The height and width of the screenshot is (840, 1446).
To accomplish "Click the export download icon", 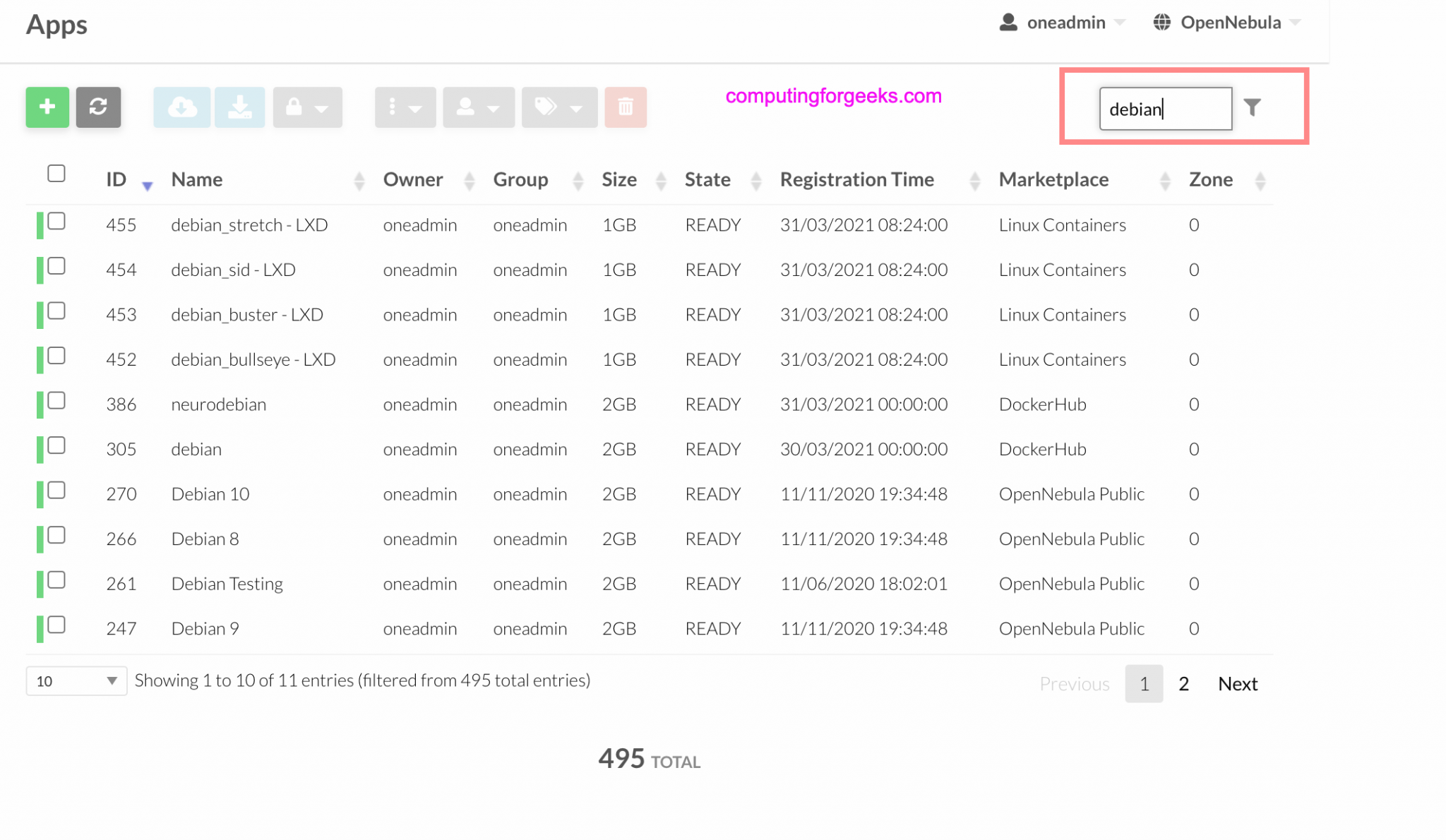I will point(239,107).
